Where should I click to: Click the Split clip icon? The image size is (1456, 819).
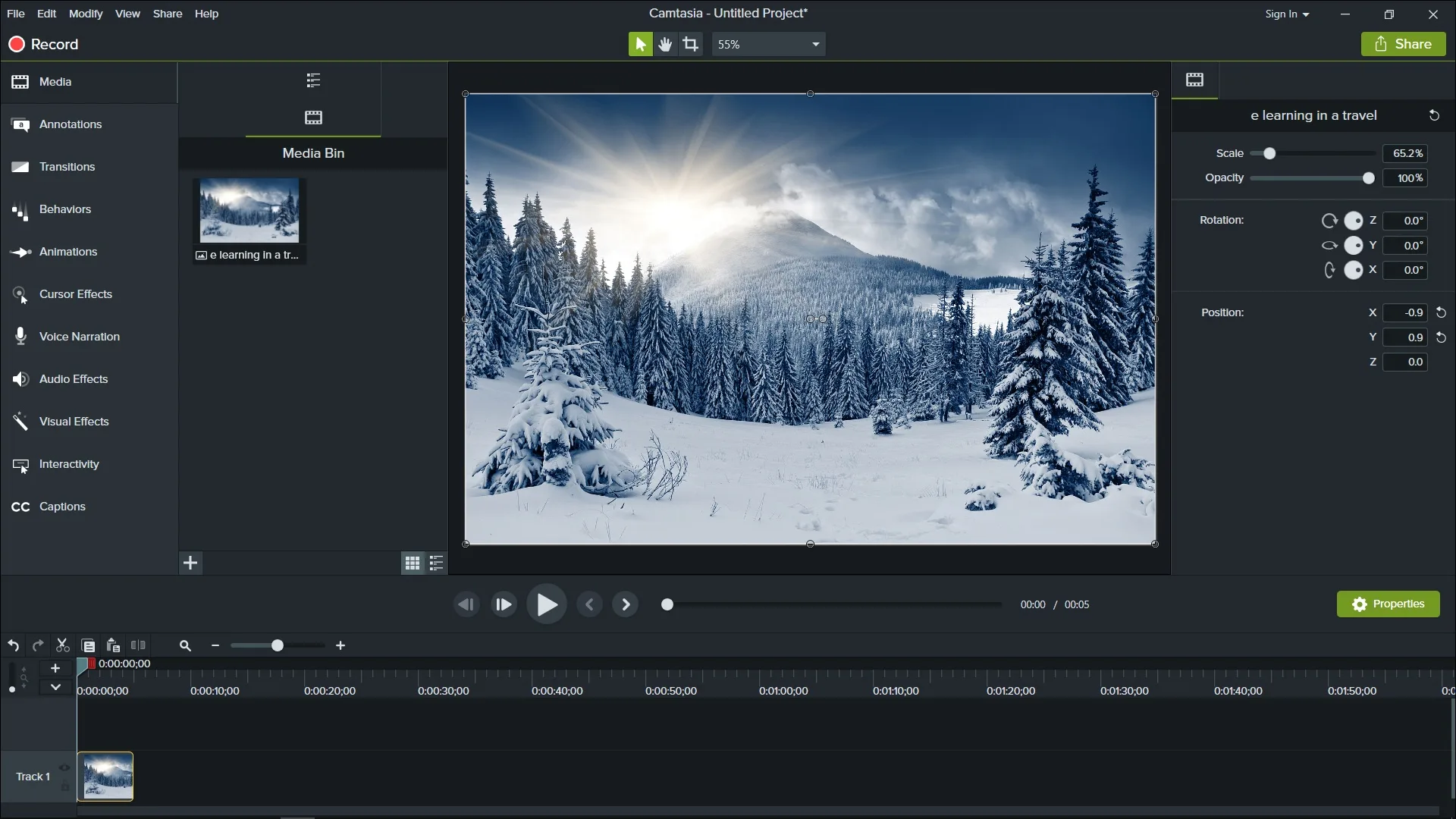[x=138, y=646]
